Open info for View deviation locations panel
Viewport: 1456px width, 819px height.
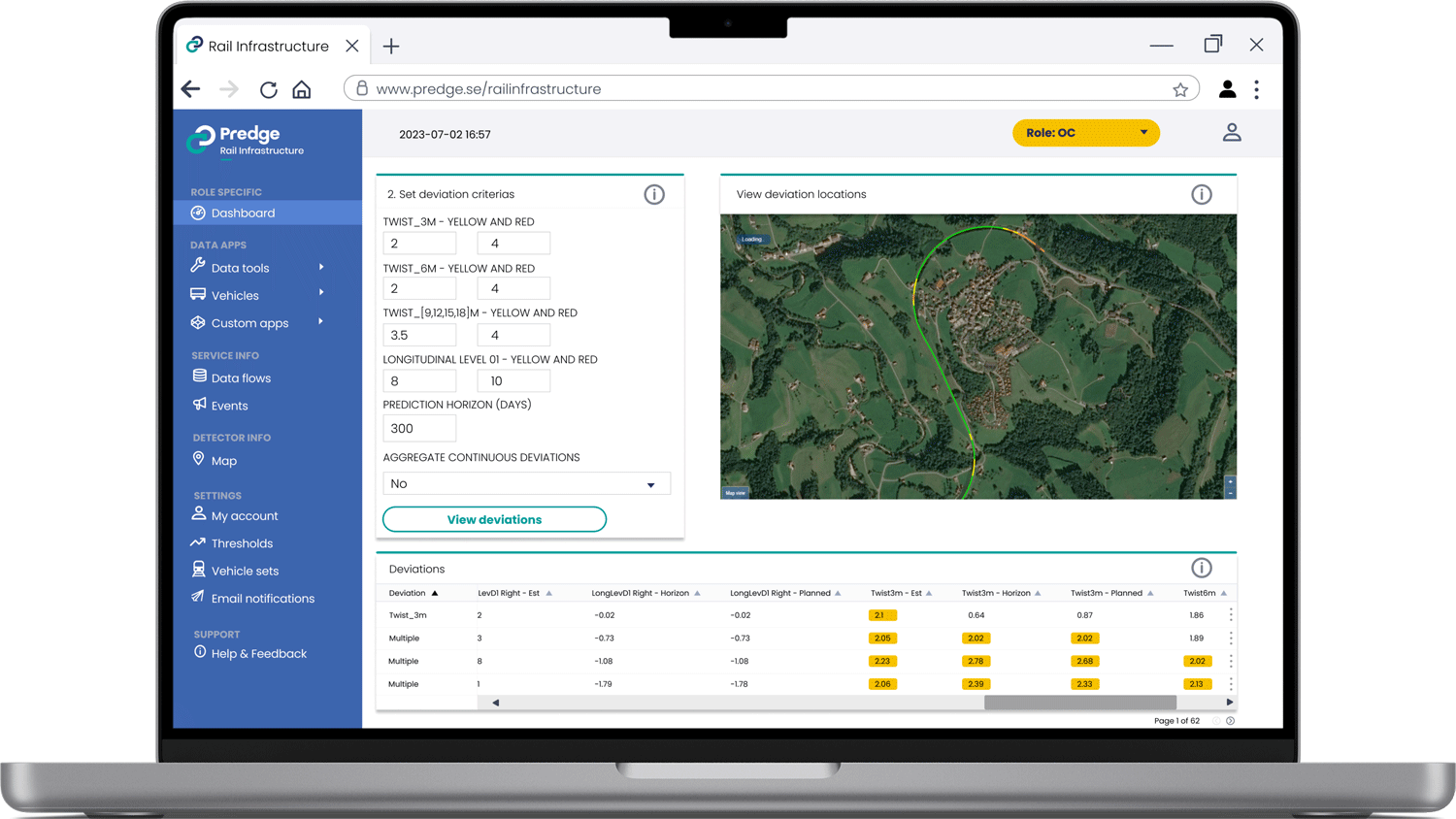(1202, 194)
